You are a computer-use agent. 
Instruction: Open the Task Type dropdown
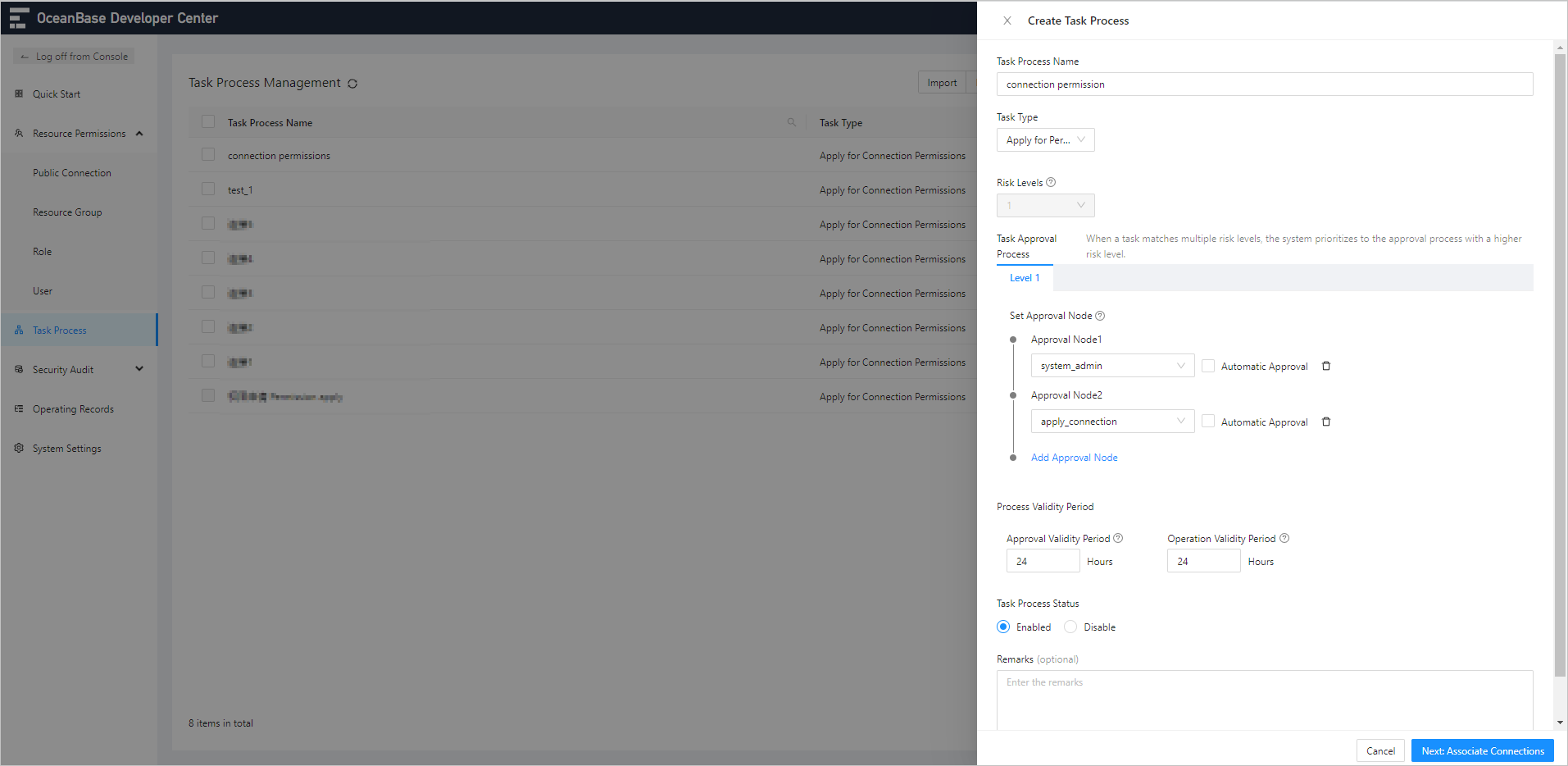click(x=1045, y=139)
